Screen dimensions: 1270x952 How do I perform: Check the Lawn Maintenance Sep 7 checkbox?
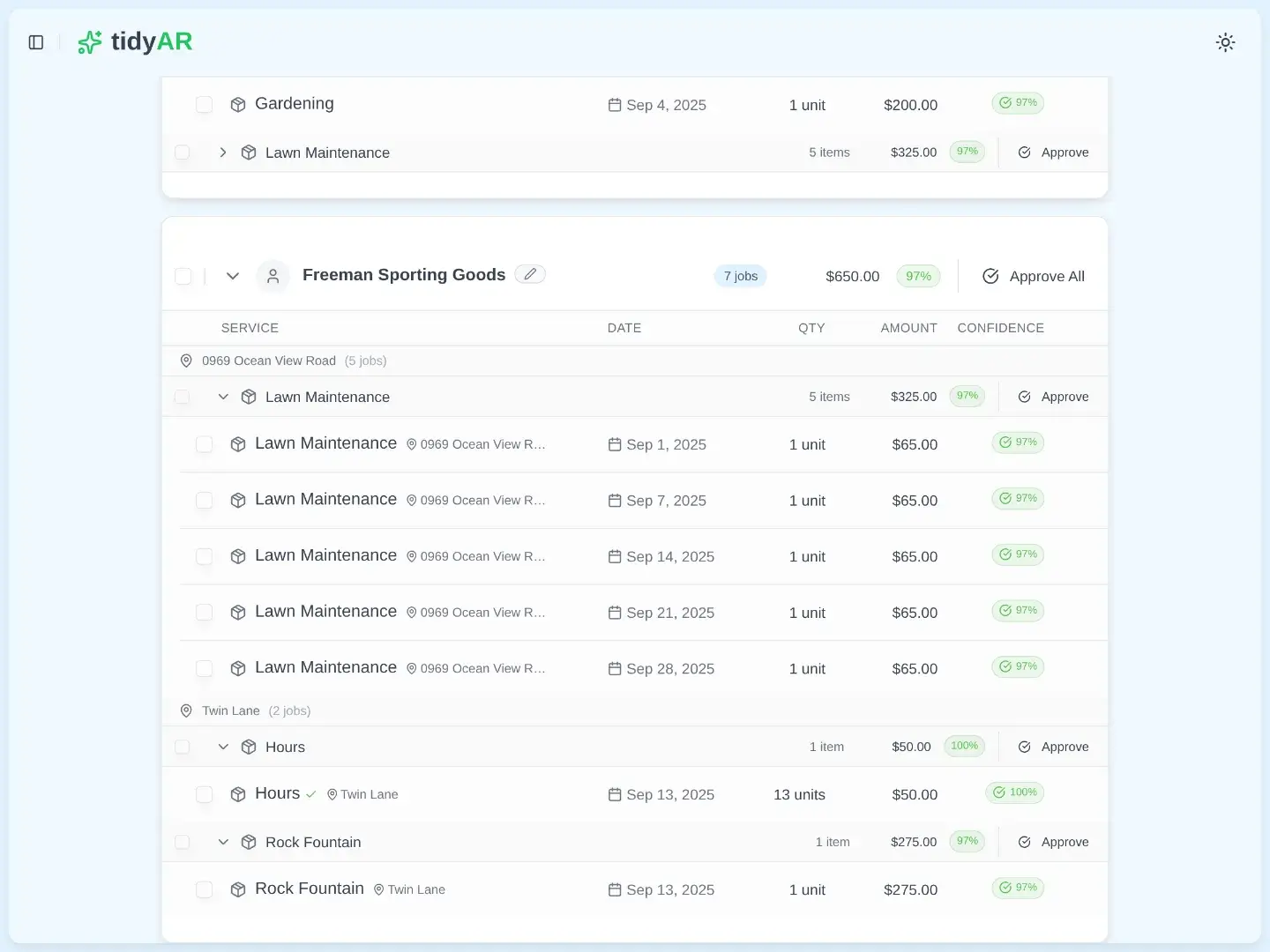(204, 501)
